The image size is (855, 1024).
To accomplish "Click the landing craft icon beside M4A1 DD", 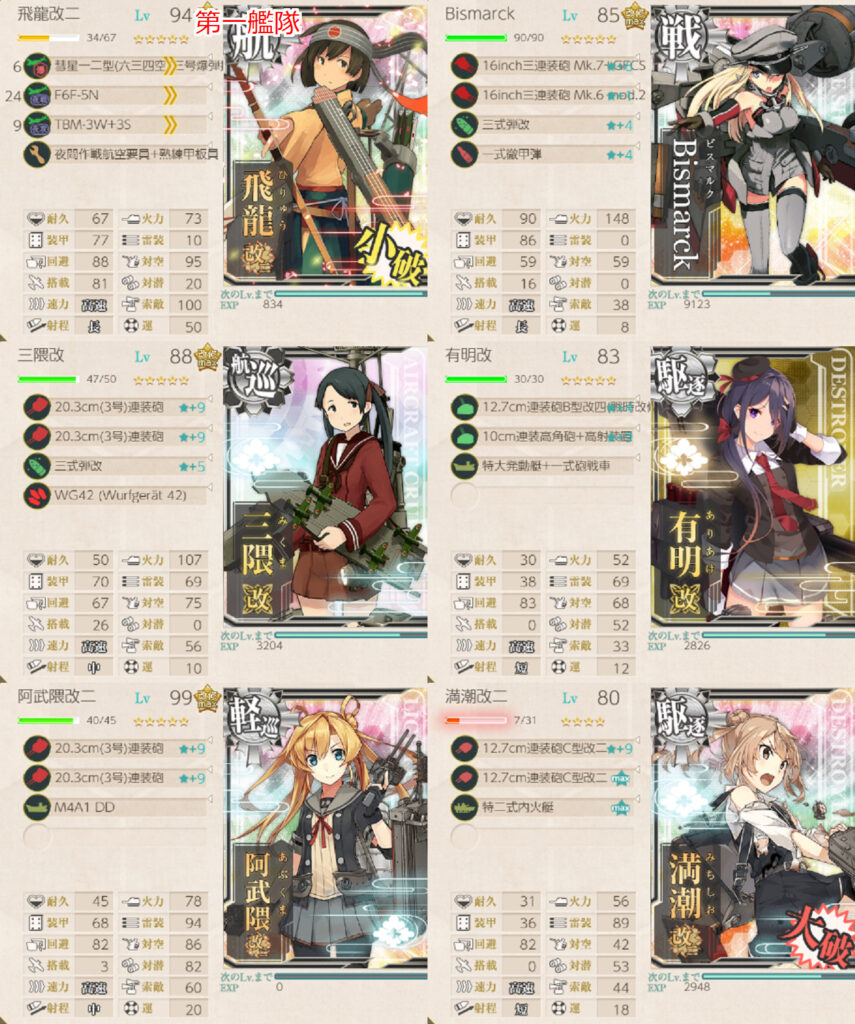I will point(37,808).
